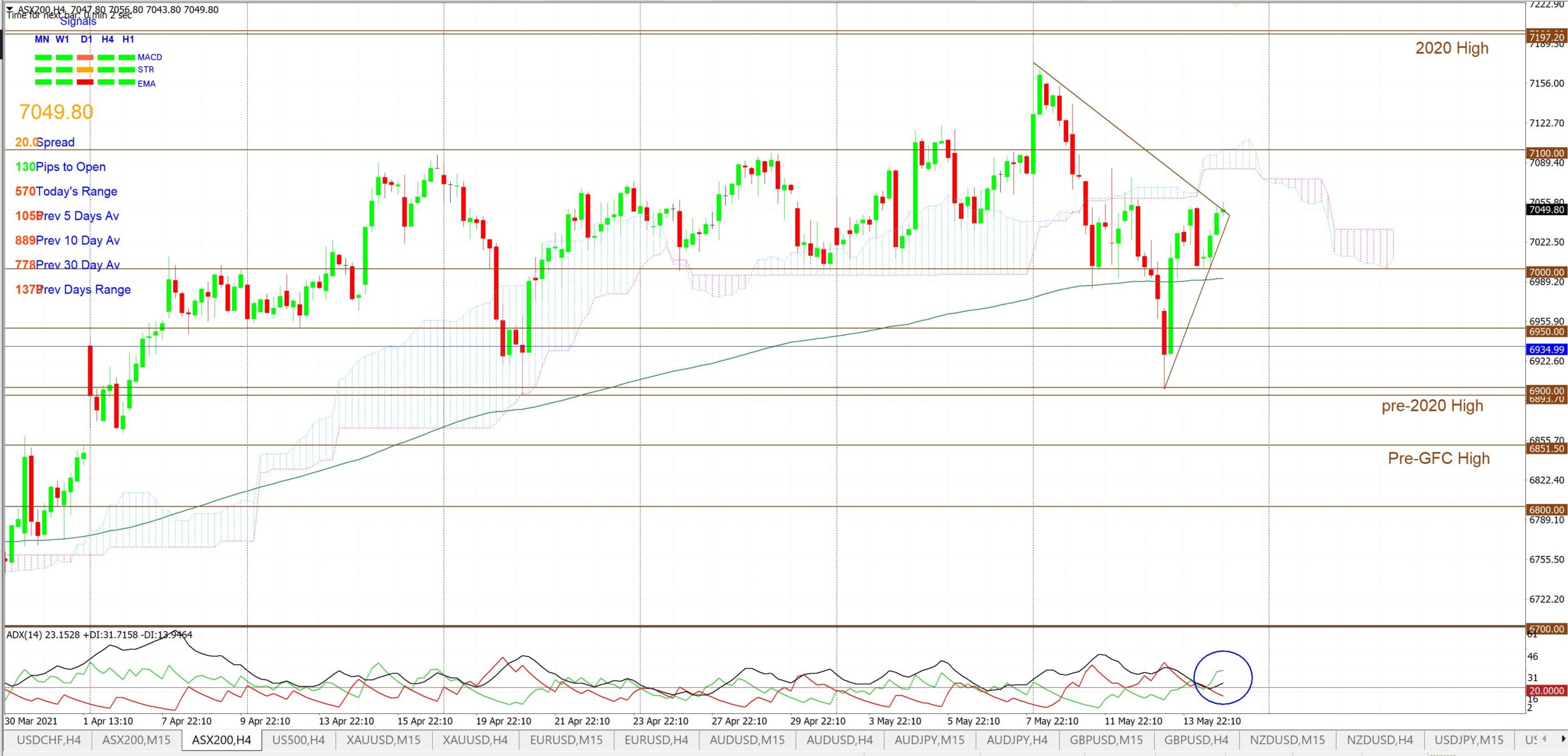The width and height of the screenshot is (1568, 756).
Task: Click the W1 timeframe signal label
Action: point(62,39)
